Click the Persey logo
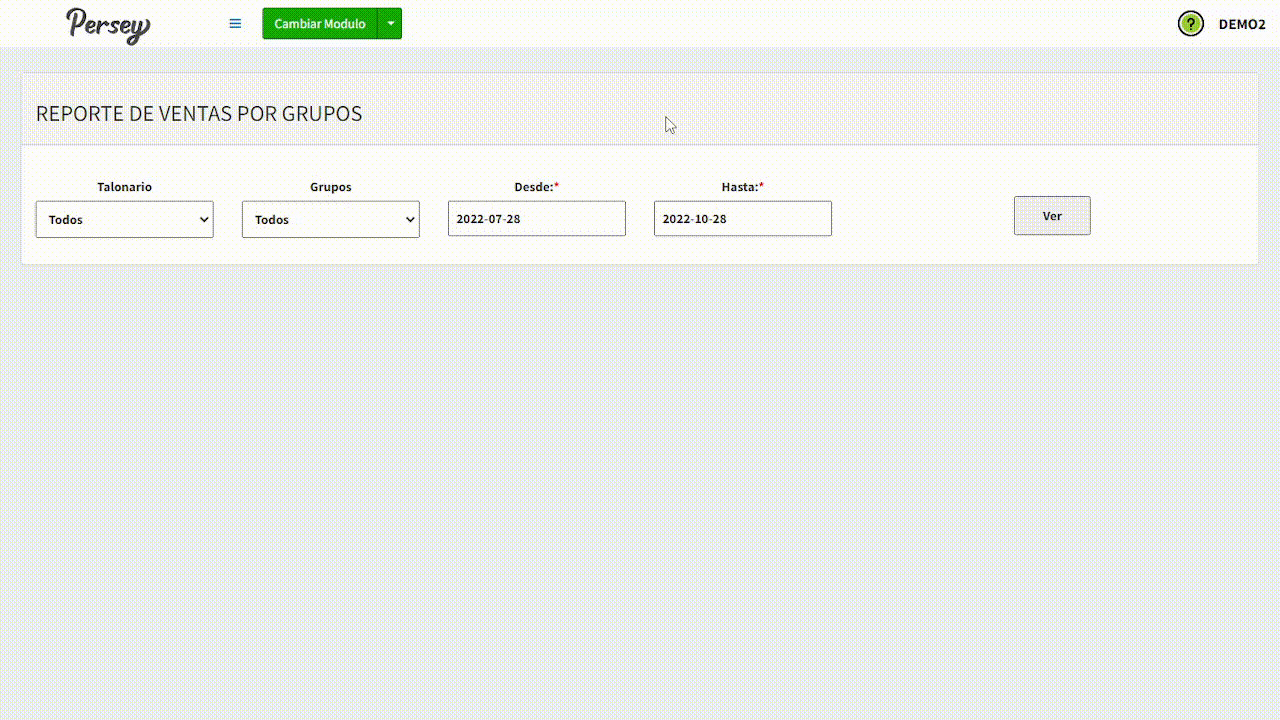The height and width of the screenshot is (720, 1280). [108, 25]
